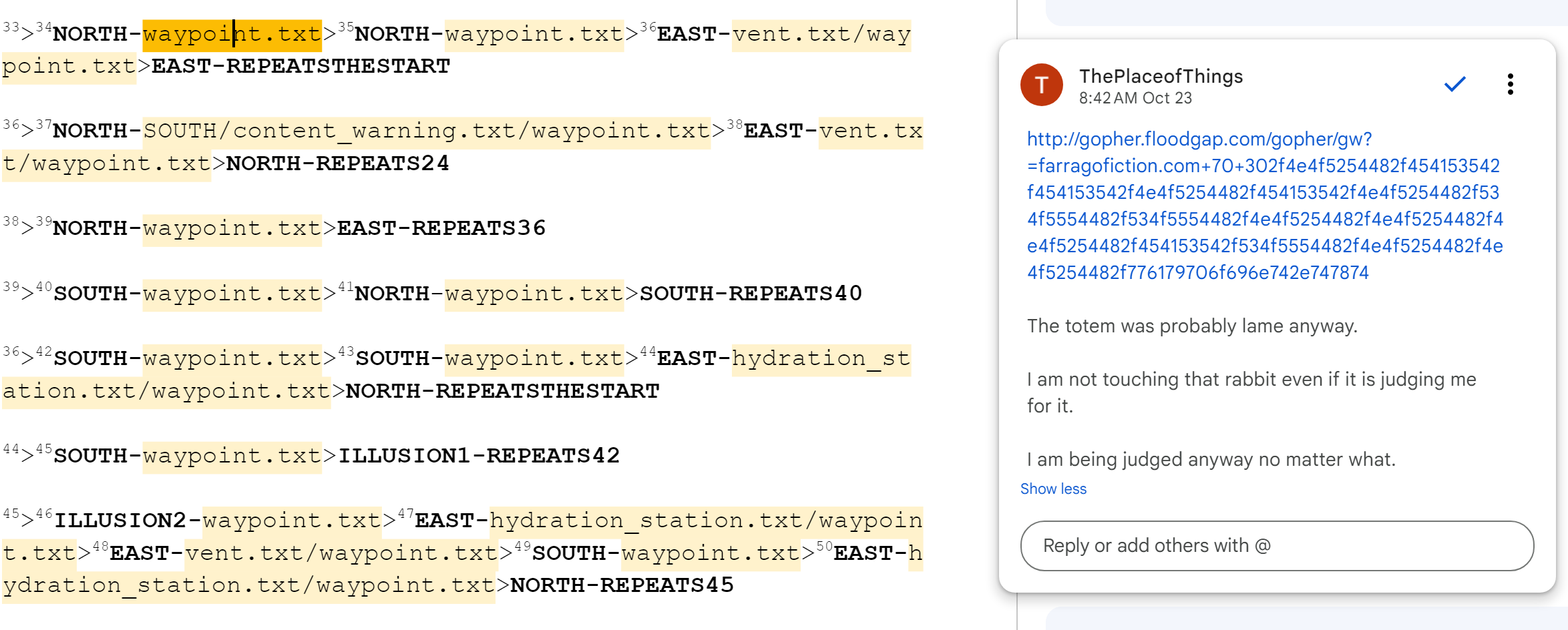Screen dimensions: 1568x630
Task: Click the NORTH-REPEATS24 text
Action: [x=337, y=164]
